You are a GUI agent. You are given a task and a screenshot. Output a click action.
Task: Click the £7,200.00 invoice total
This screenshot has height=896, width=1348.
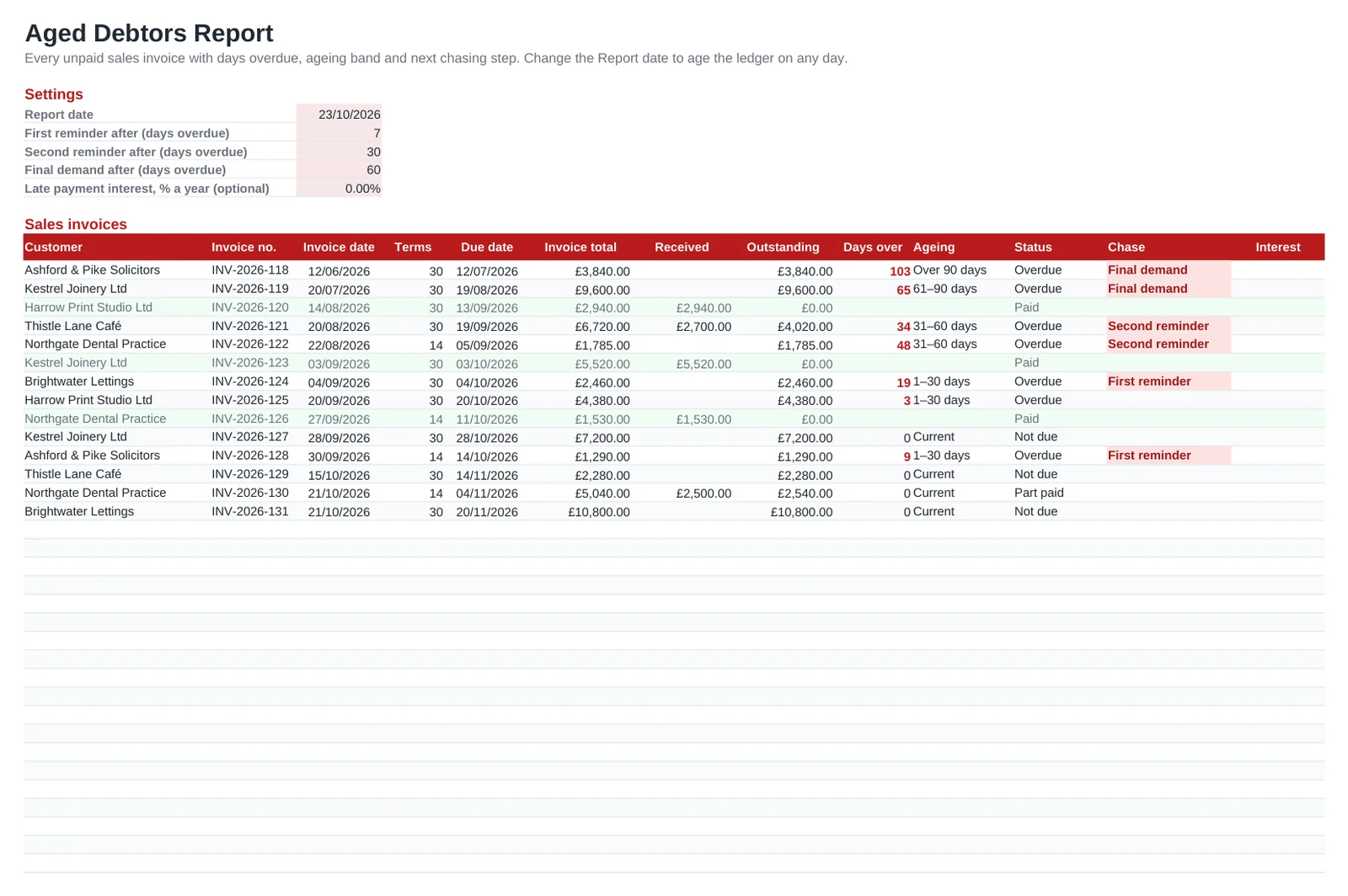coord(602,438)
